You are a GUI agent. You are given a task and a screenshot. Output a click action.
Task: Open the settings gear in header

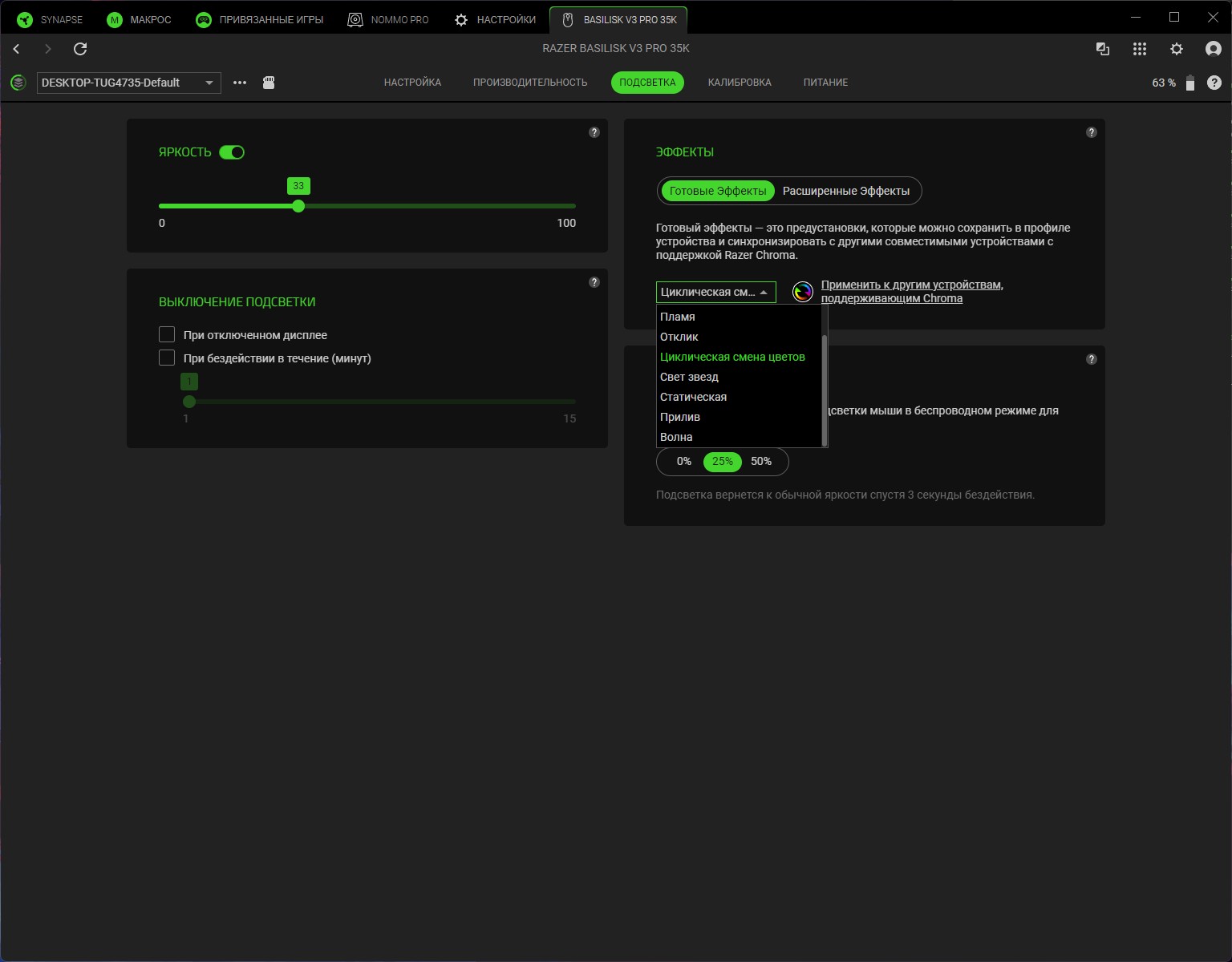(x=1177, y=49)
